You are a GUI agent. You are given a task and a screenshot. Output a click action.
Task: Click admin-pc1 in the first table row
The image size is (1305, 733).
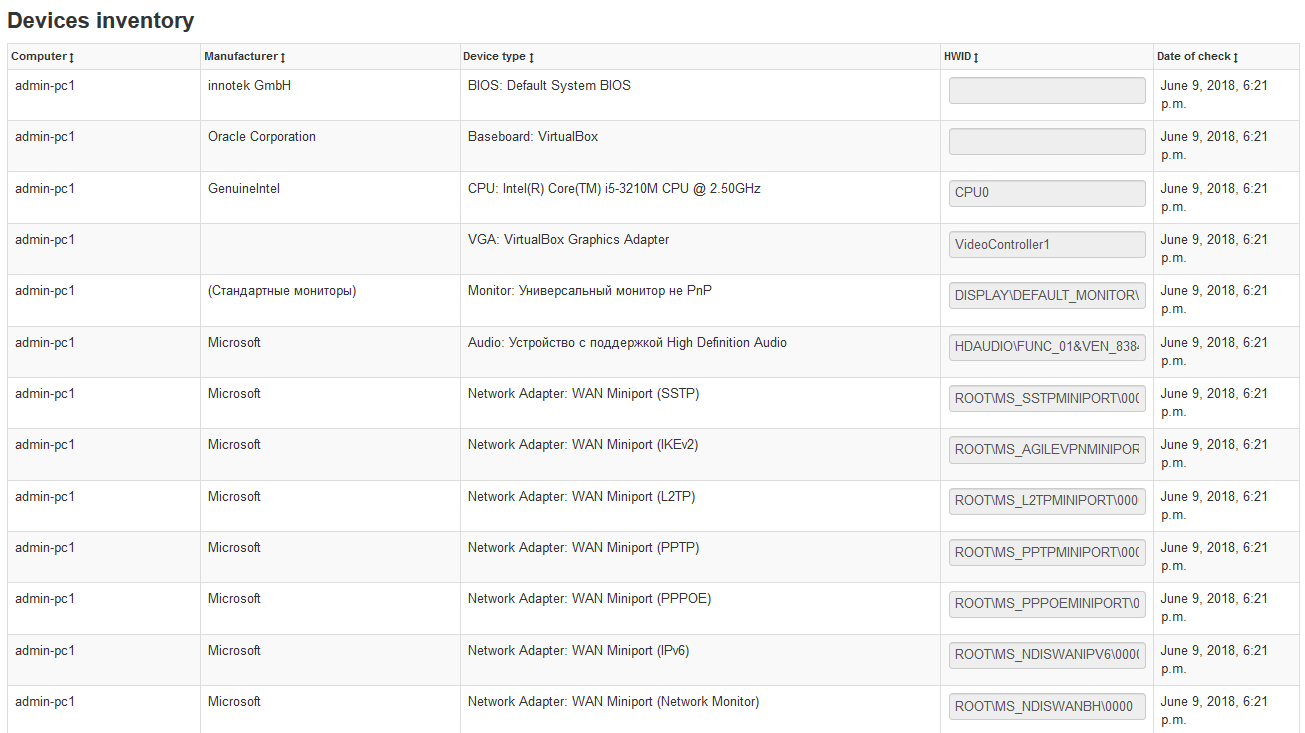point(44,85)
